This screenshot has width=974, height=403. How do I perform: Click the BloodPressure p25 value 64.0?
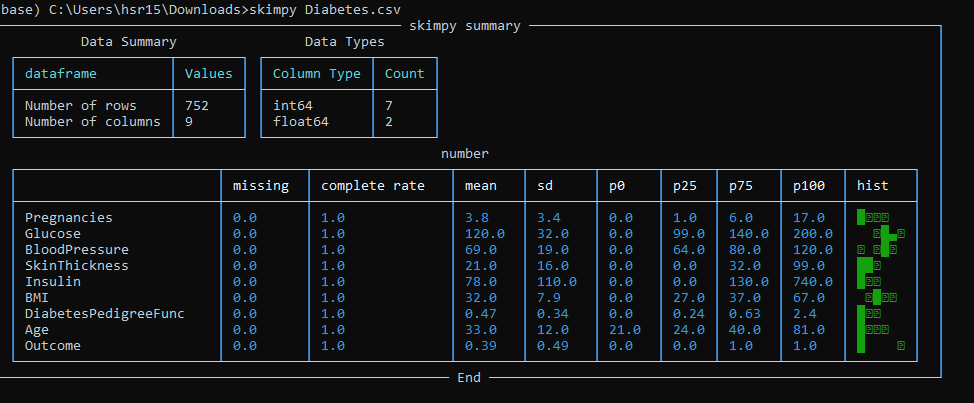coord(689,250)
